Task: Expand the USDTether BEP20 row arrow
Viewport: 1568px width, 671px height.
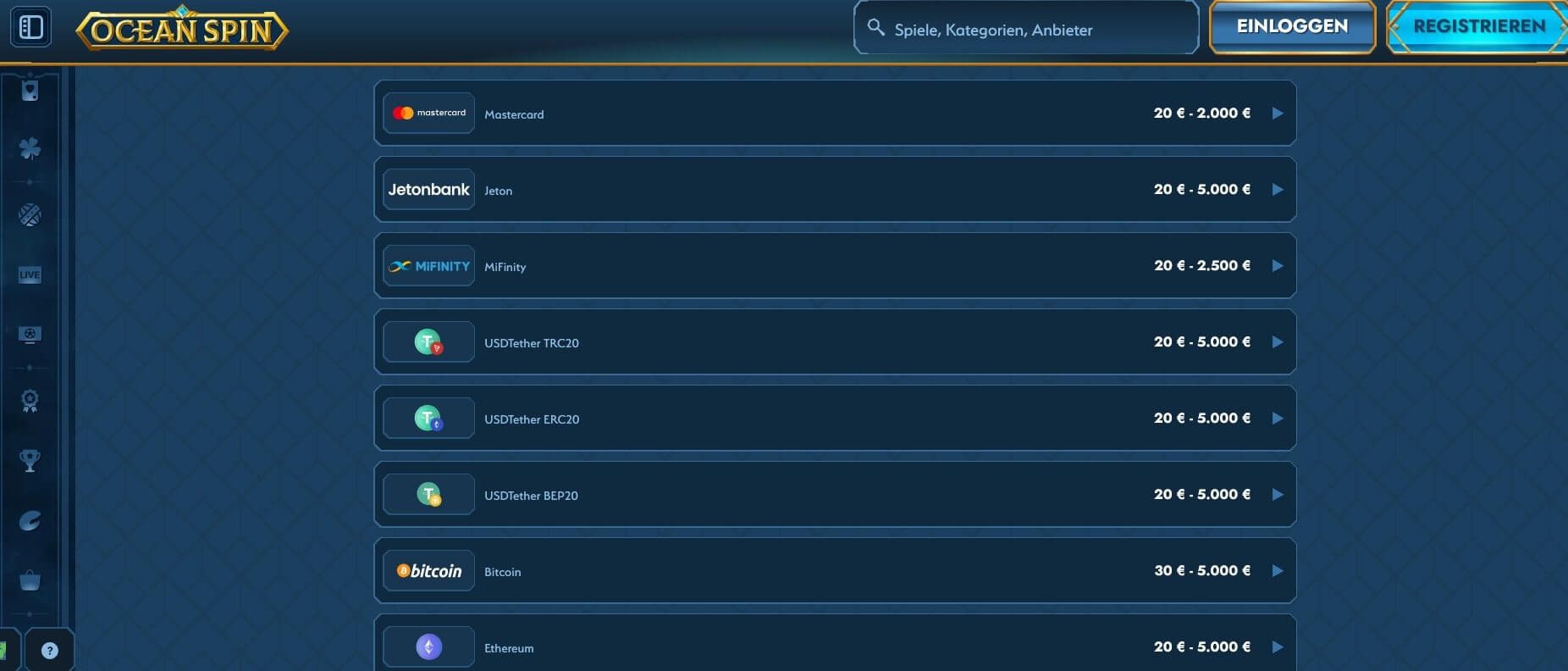Action: (x=1278, y=494)
